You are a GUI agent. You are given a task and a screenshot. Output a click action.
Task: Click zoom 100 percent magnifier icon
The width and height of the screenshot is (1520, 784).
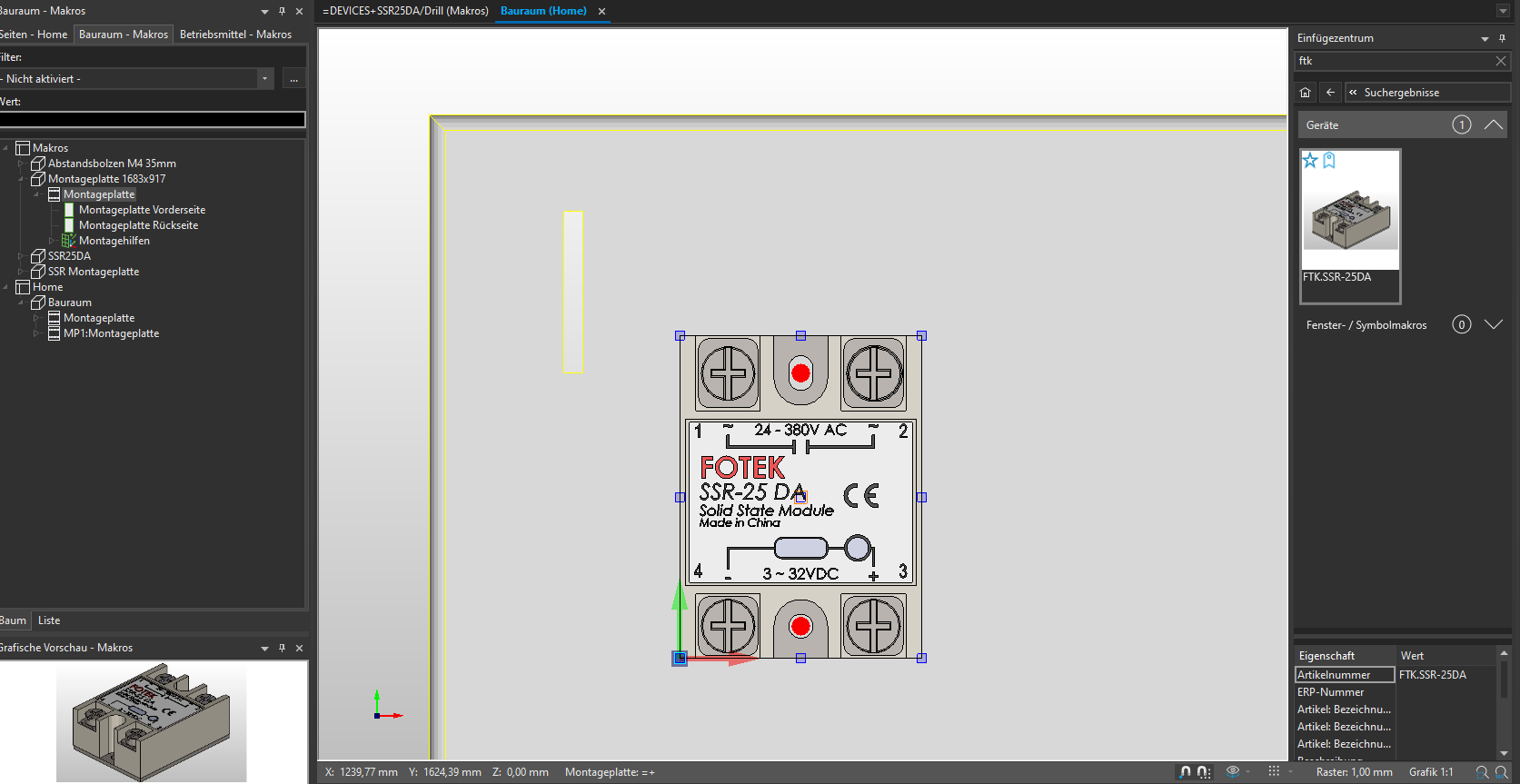click(1502, 772)
